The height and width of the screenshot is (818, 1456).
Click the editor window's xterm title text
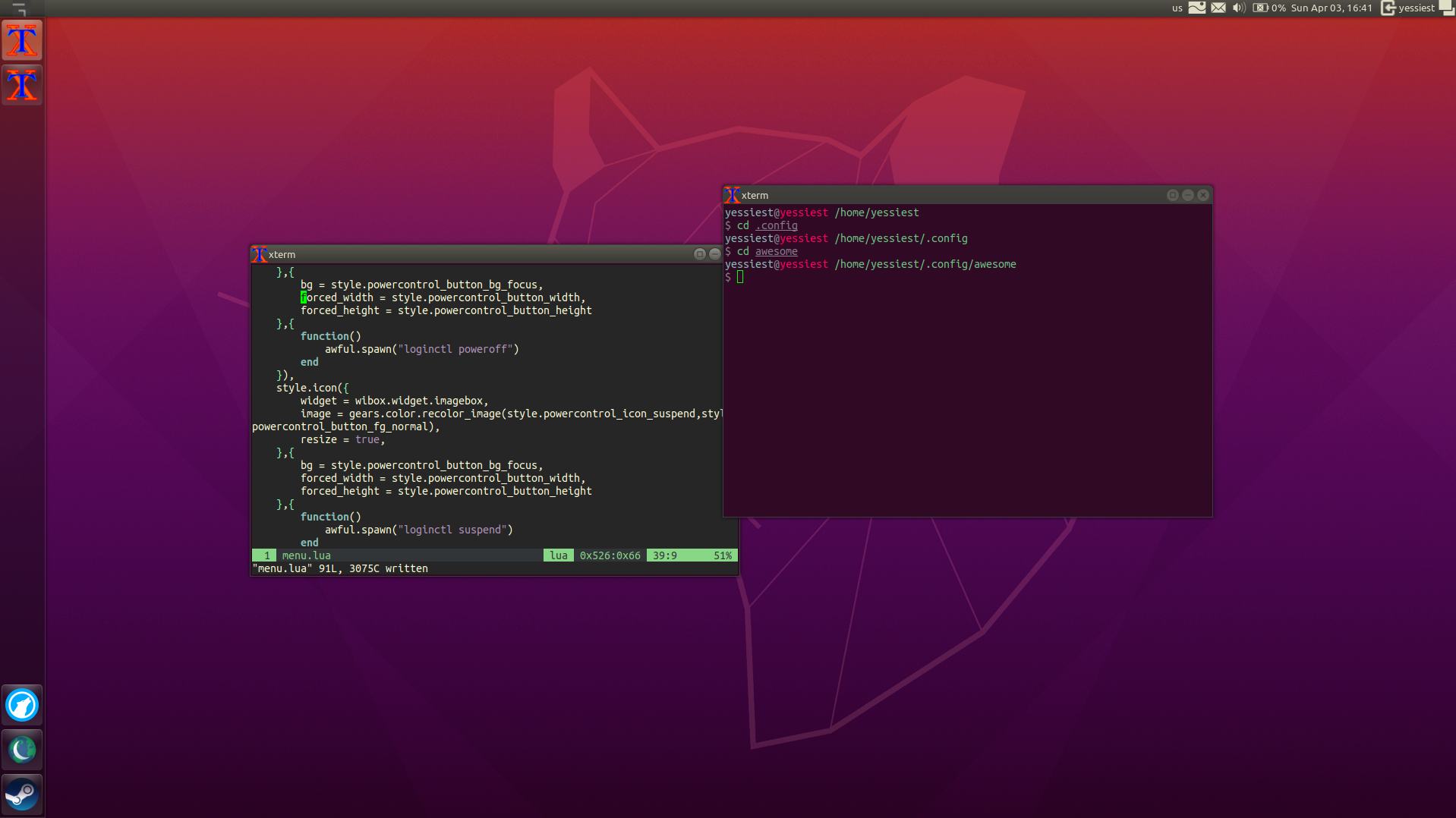[282, 255]
